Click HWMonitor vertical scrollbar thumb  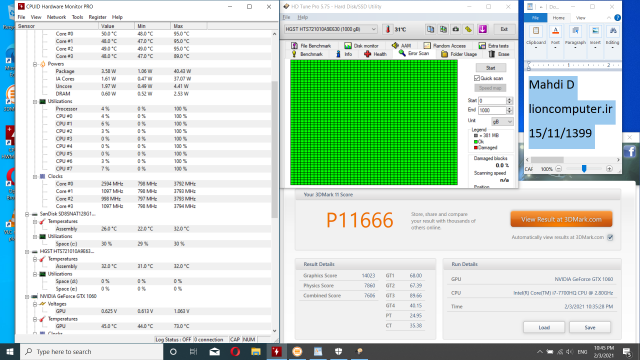274,149
